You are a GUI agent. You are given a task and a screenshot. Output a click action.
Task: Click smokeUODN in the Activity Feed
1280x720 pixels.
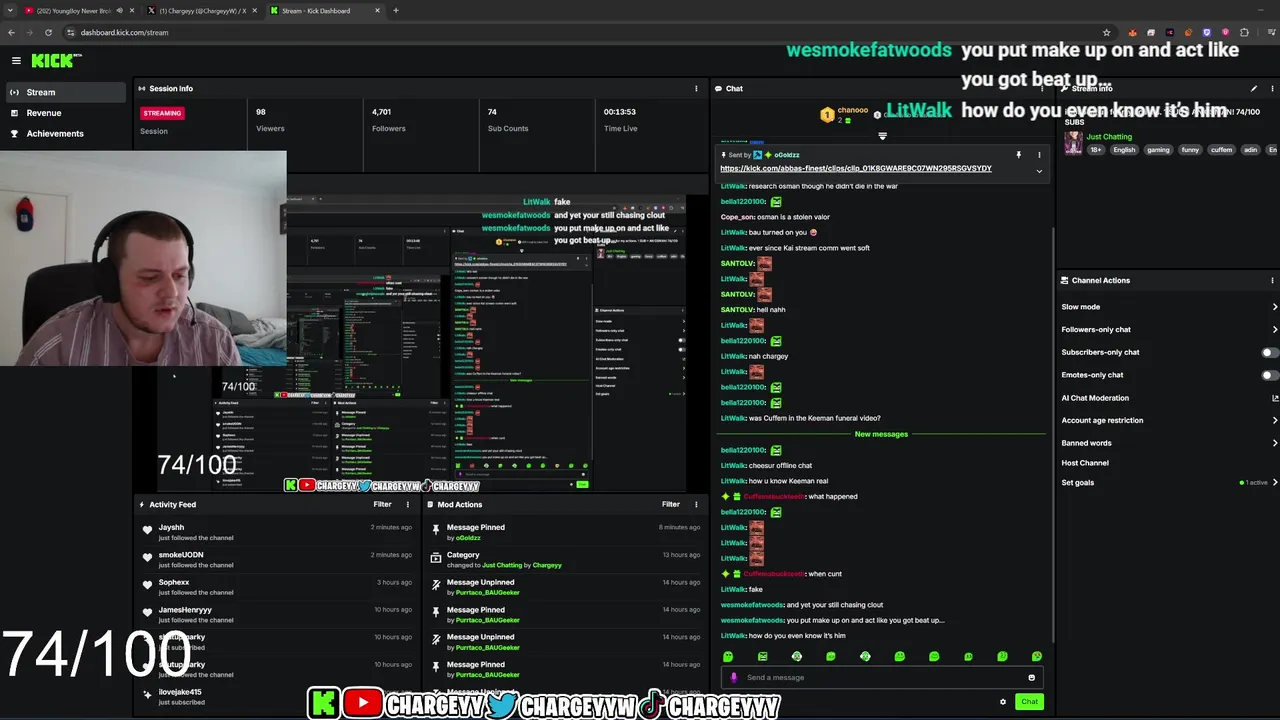[x=181, y=555]
